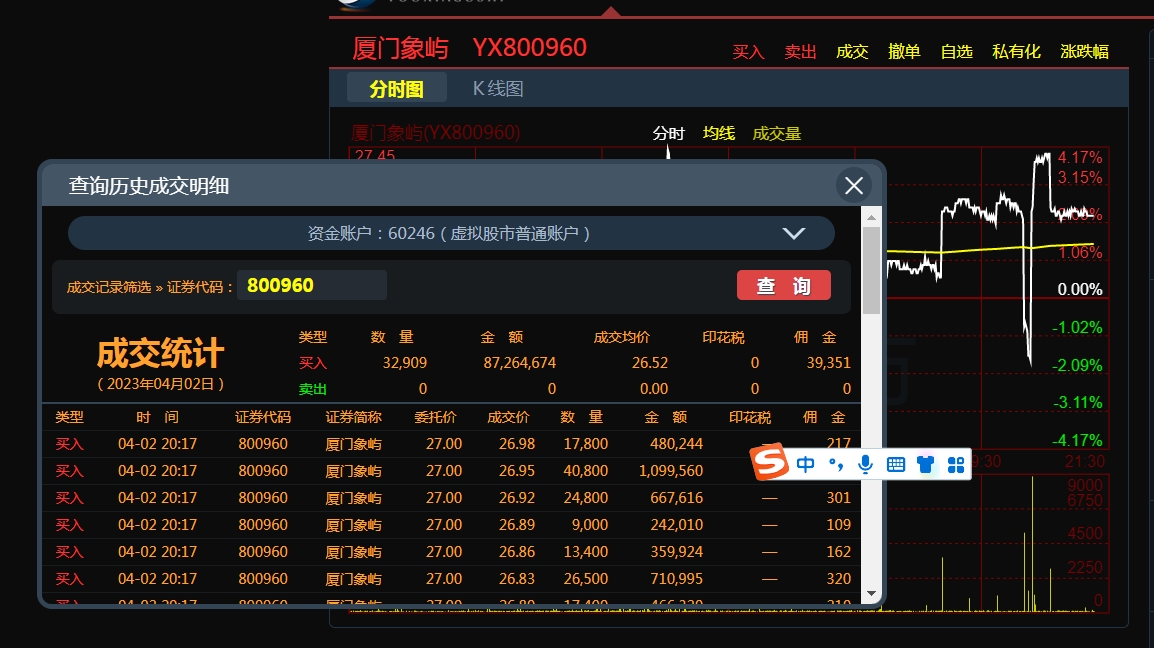Click the 成交价 26.89 cell

click(x=517, y=525)
